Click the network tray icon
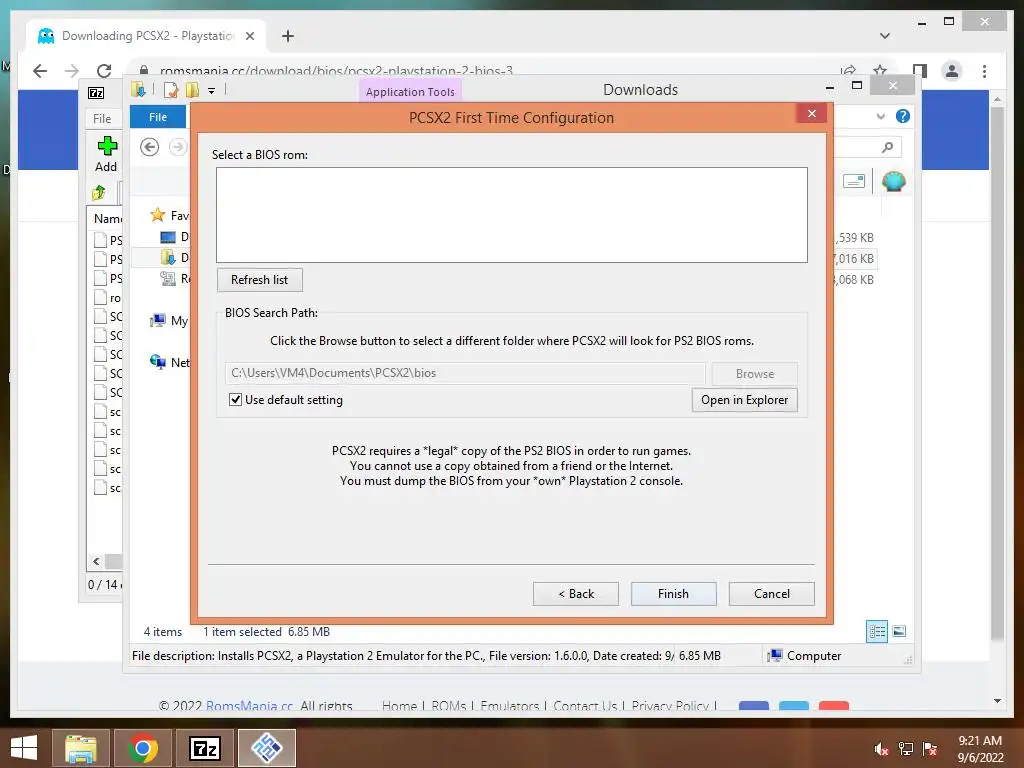 [x=905, y=748]
